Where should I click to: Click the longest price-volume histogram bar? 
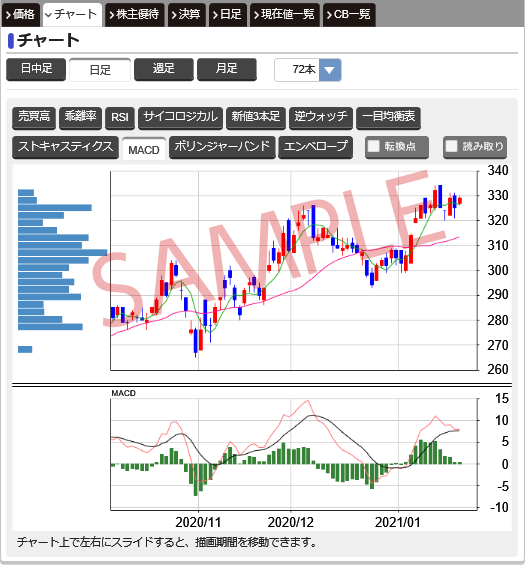click(x=63, y=253)
